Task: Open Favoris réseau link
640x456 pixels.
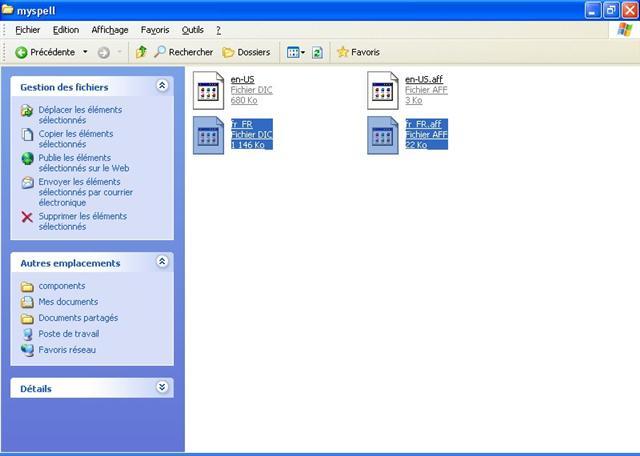Action: coord(67,350)
